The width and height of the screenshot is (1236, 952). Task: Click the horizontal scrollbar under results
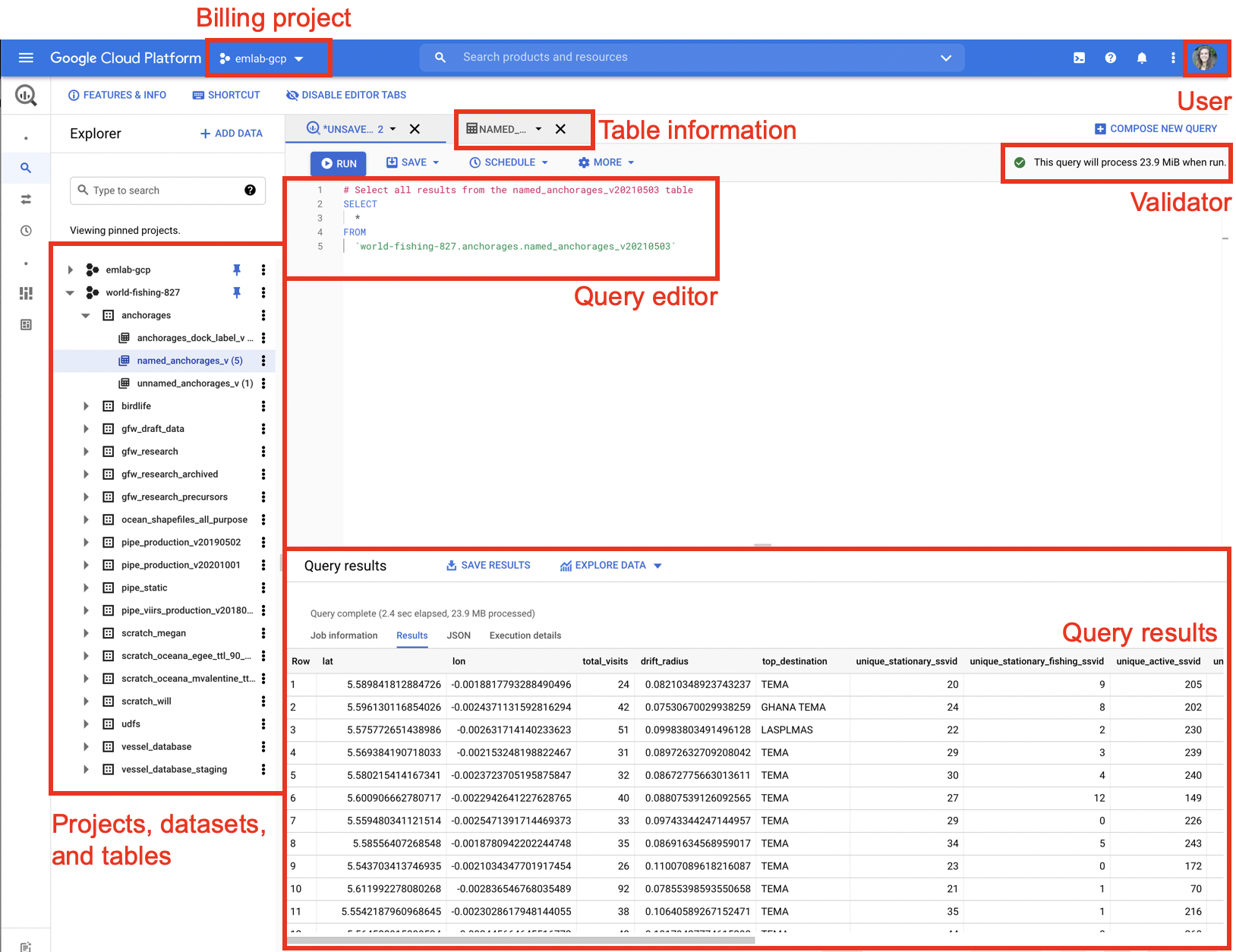(521, 941)
